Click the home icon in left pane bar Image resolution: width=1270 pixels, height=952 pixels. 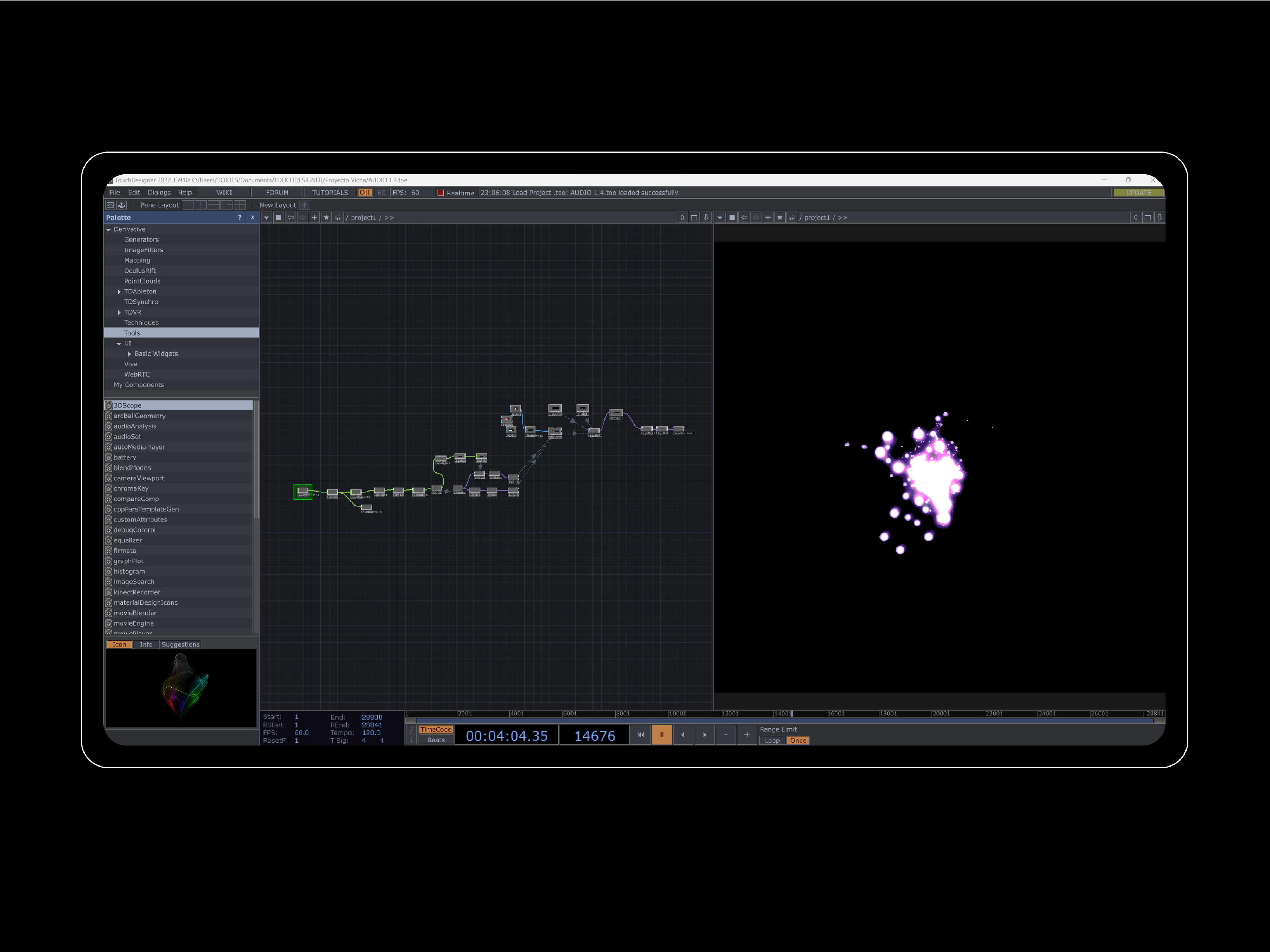click(x=338, y=217)
